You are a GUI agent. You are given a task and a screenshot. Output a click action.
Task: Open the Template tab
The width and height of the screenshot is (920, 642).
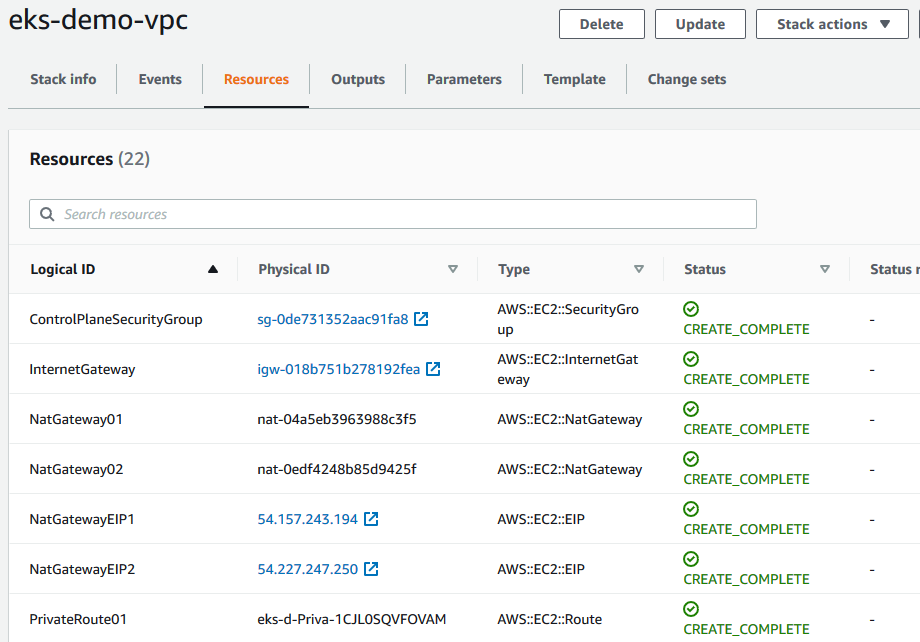pos(574,79)
